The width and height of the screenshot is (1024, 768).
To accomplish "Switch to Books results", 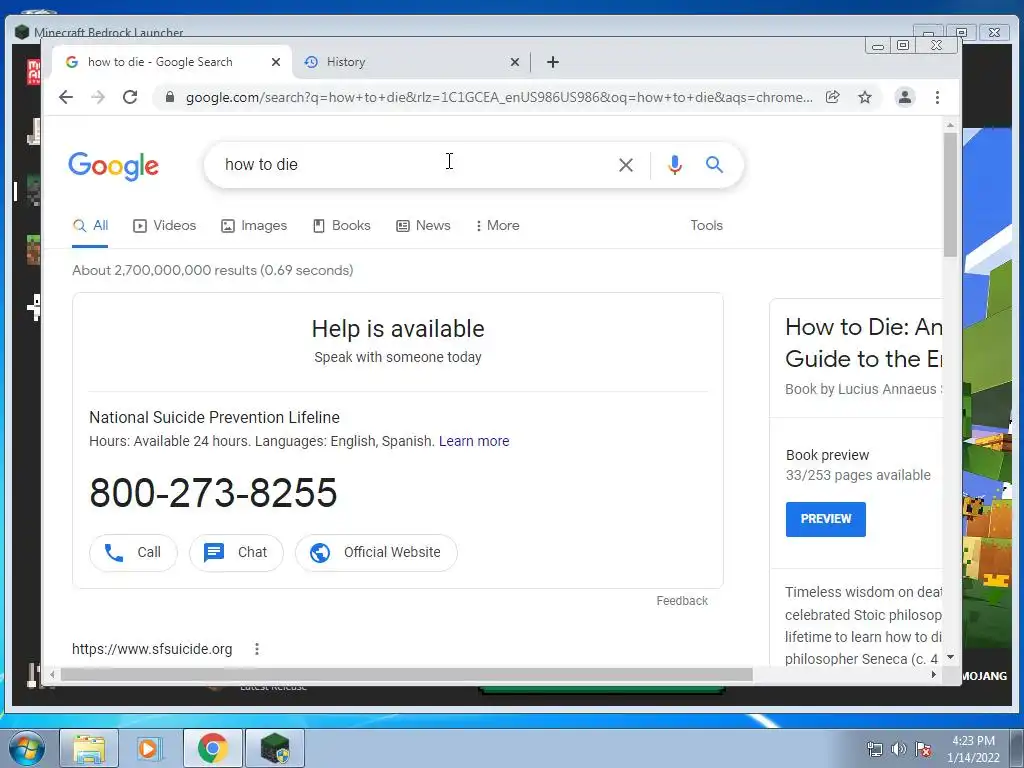I will pyautogui.click(x=342, y=226).
